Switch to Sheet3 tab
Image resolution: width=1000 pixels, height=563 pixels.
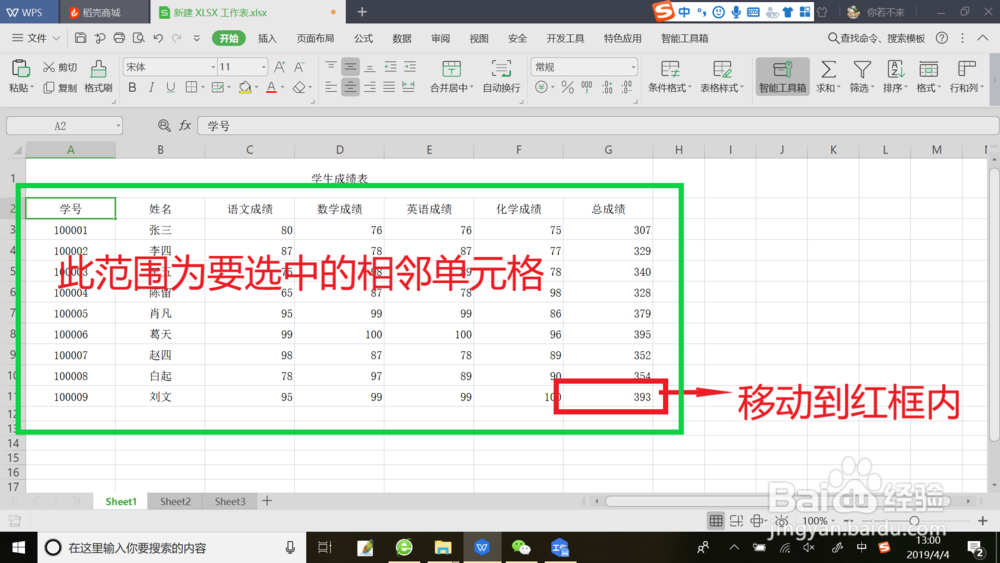coord(230,501)
